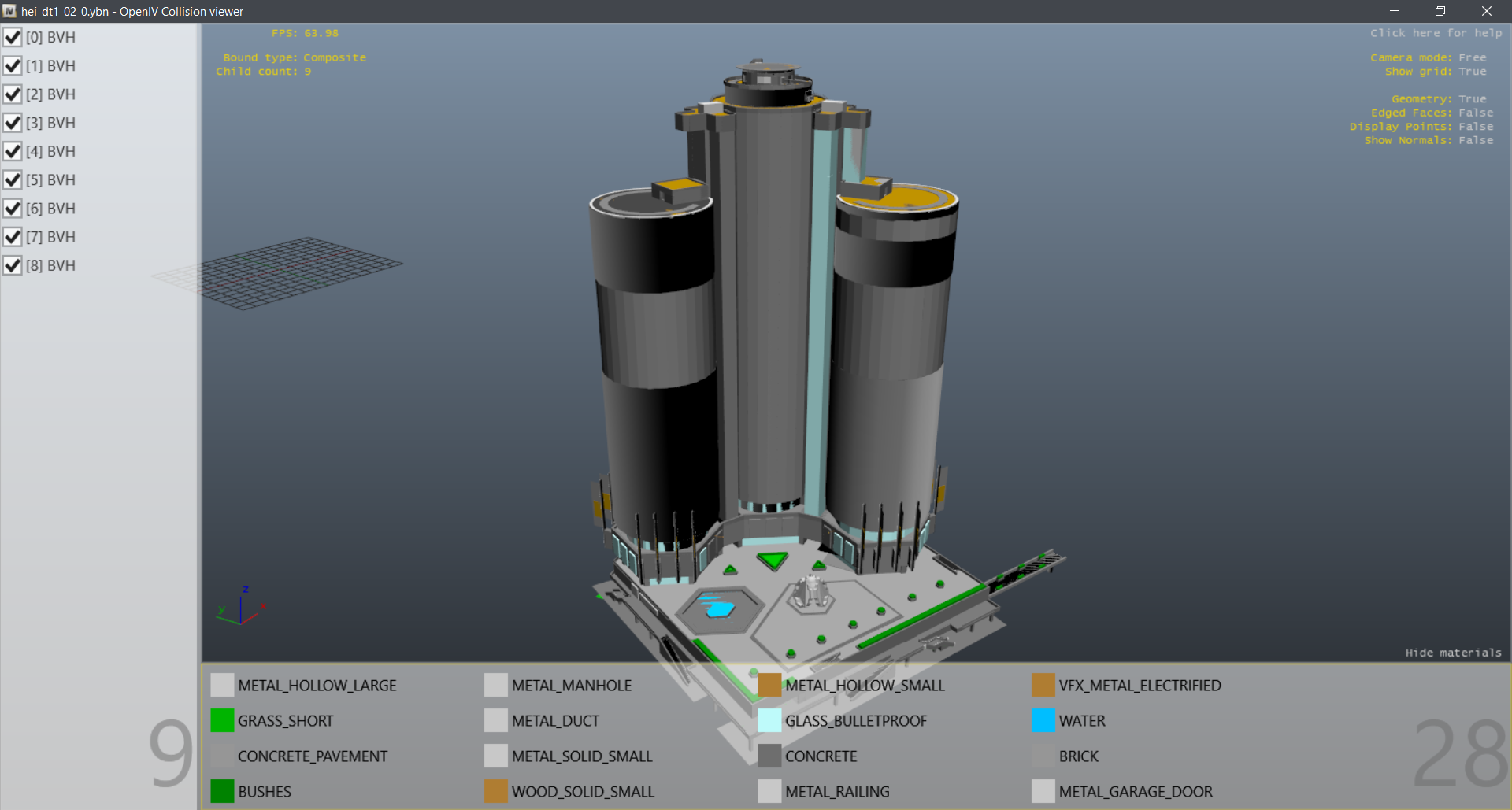Toggle visibility of [5] BVH
The width and height of the screenshot is (1512, 810).
coord(13,180)
